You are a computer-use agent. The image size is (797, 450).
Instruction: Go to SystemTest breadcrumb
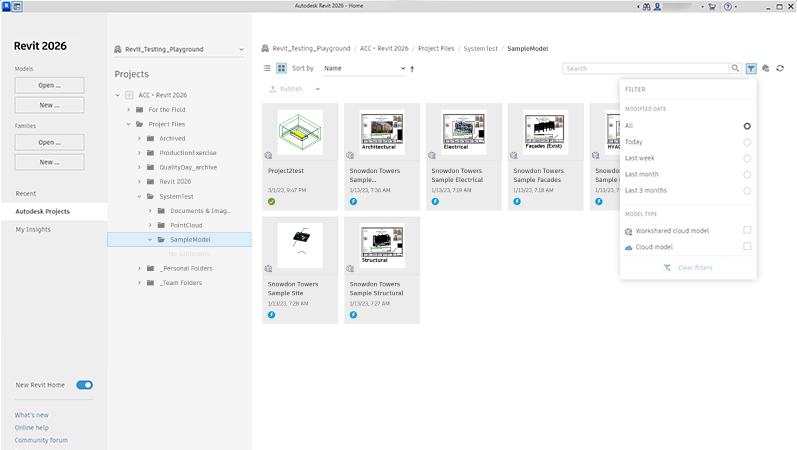tap(480, 48)
